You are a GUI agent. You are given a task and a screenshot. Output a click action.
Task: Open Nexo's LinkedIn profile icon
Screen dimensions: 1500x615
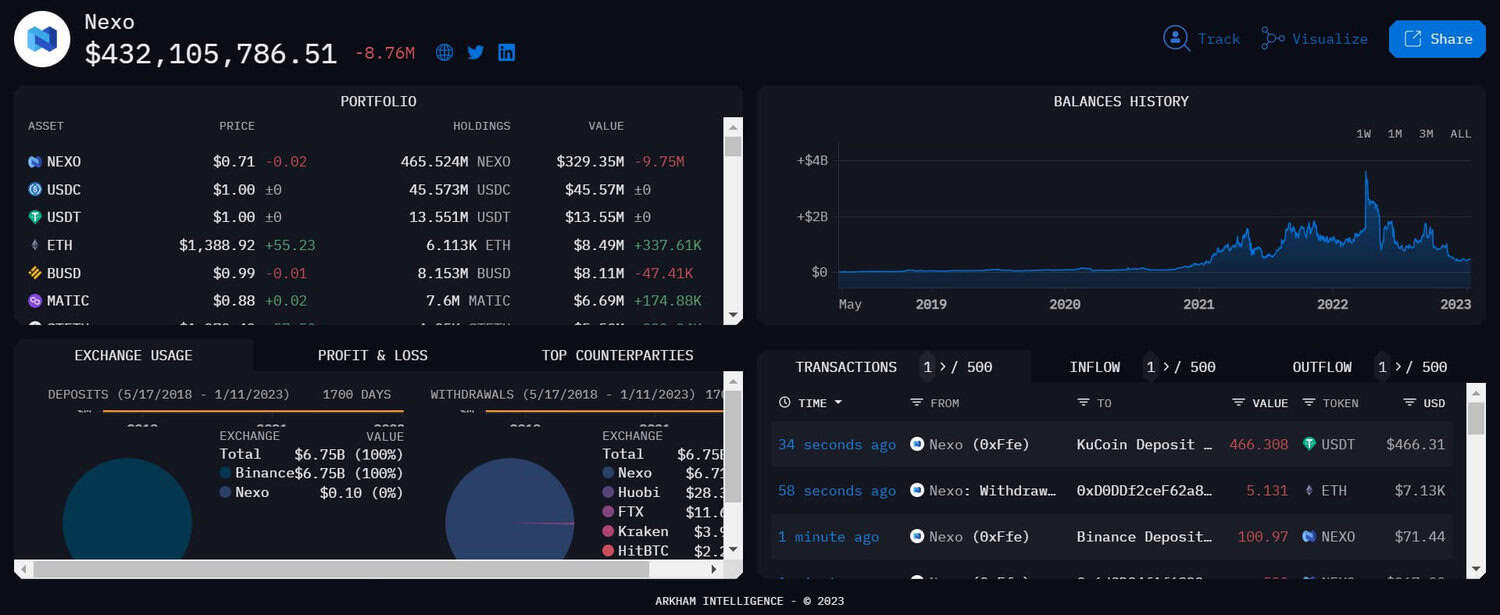pos(507,52)
